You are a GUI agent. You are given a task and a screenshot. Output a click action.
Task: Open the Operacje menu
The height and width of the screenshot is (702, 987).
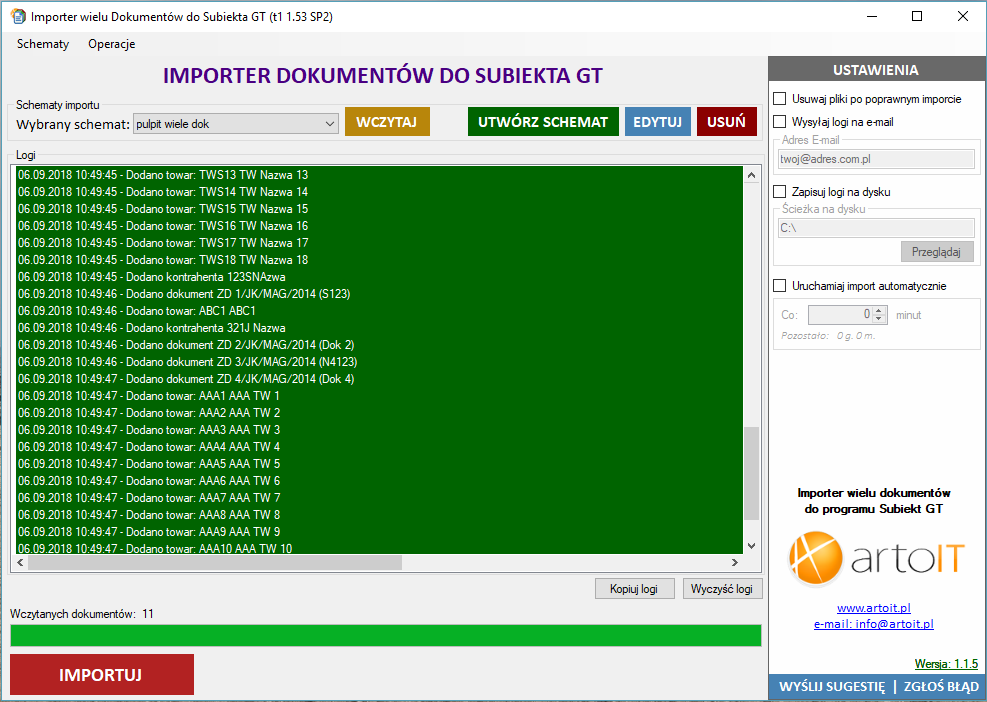click(x=111, y=44)
